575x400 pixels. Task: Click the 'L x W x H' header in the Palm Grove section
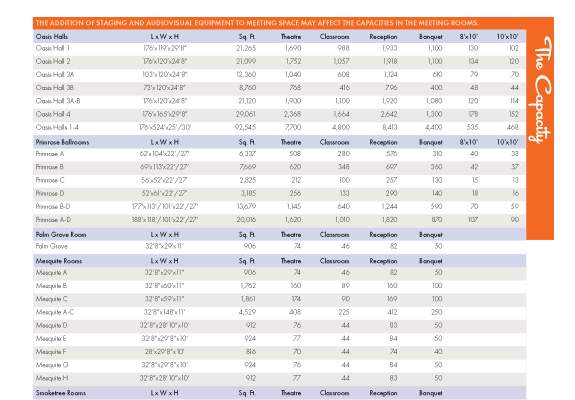pos(164,235)
